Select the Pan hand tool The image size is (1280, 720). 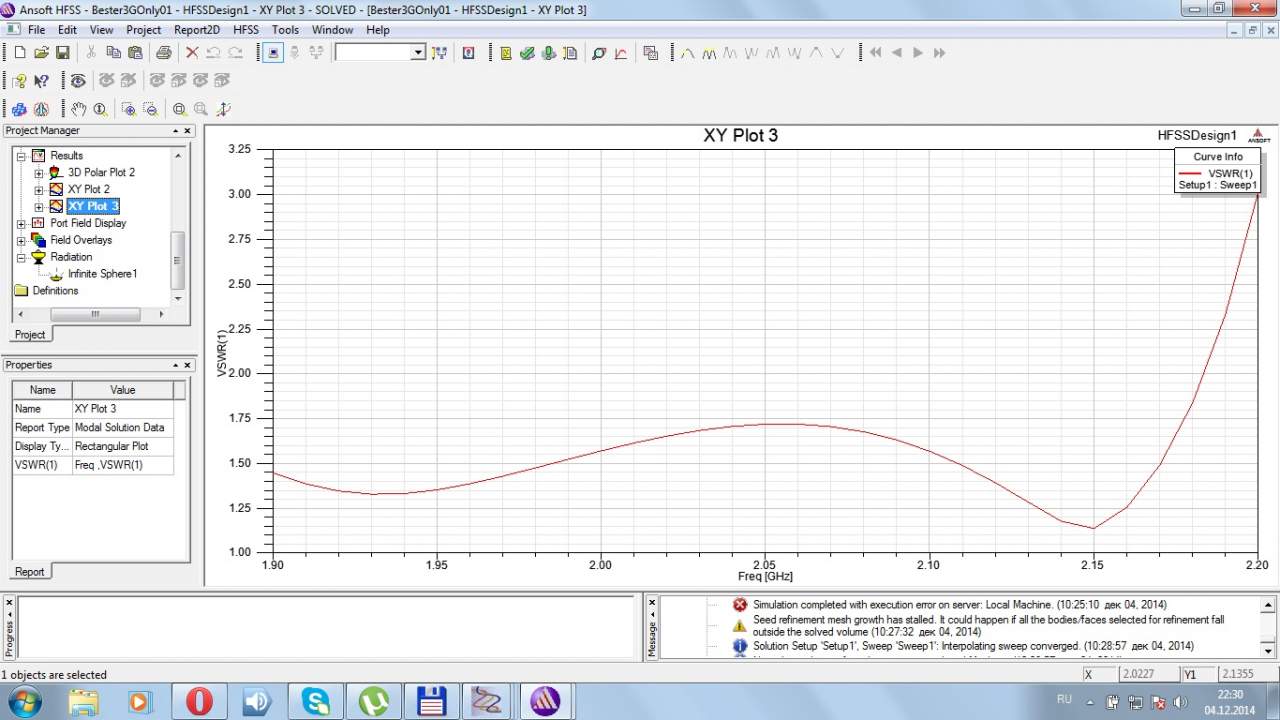coord(78,109)
